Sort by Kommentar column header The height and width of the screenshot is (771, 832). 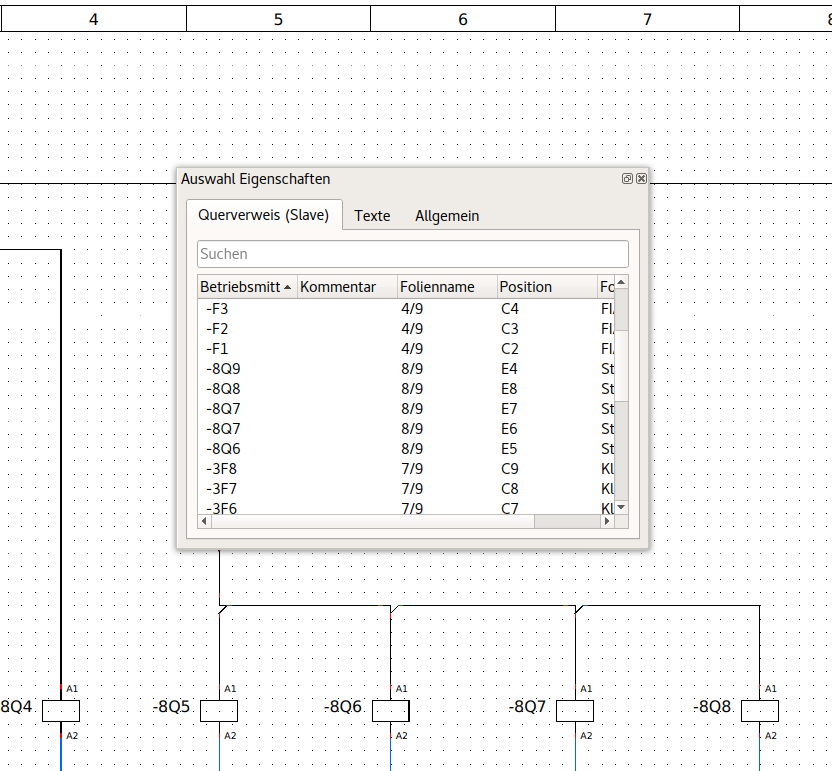click(x=347, y=287)
